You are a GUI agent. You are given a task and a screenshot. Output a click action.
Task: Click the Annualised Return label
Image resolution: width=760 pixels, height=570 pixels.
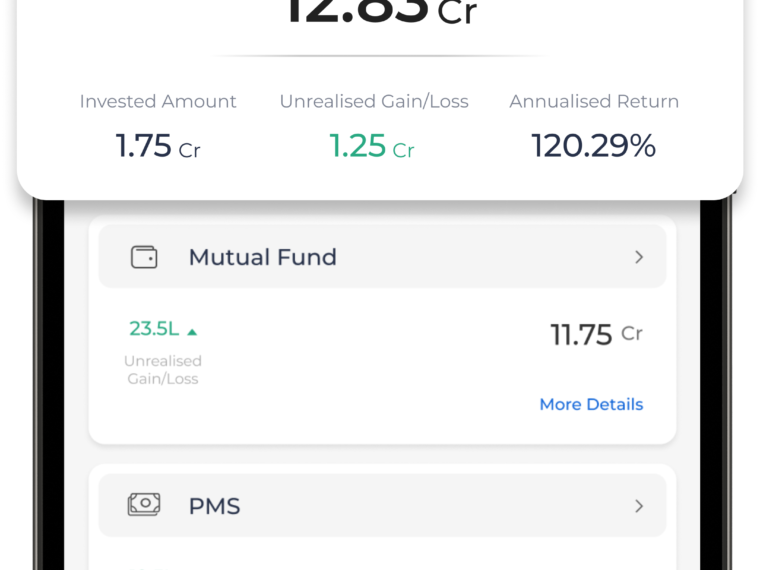[x=594, y=101]
